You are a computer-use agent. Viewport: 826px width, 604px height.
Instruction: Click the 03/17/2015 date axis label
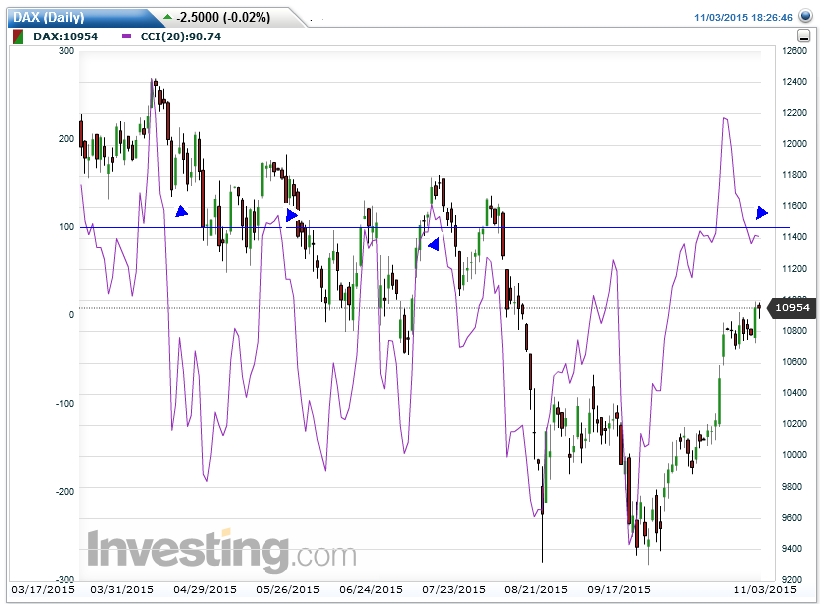(43, 589)
